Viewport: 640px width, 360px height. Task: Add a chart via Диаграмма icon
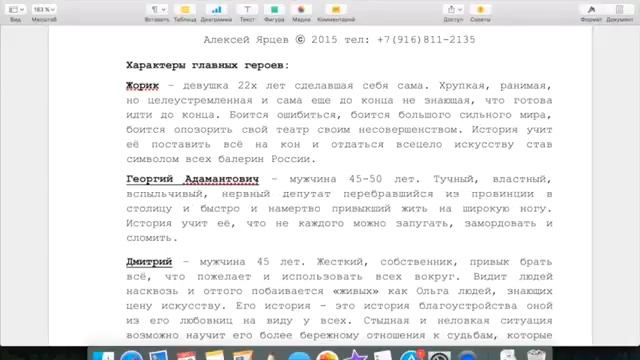(216, 9)
